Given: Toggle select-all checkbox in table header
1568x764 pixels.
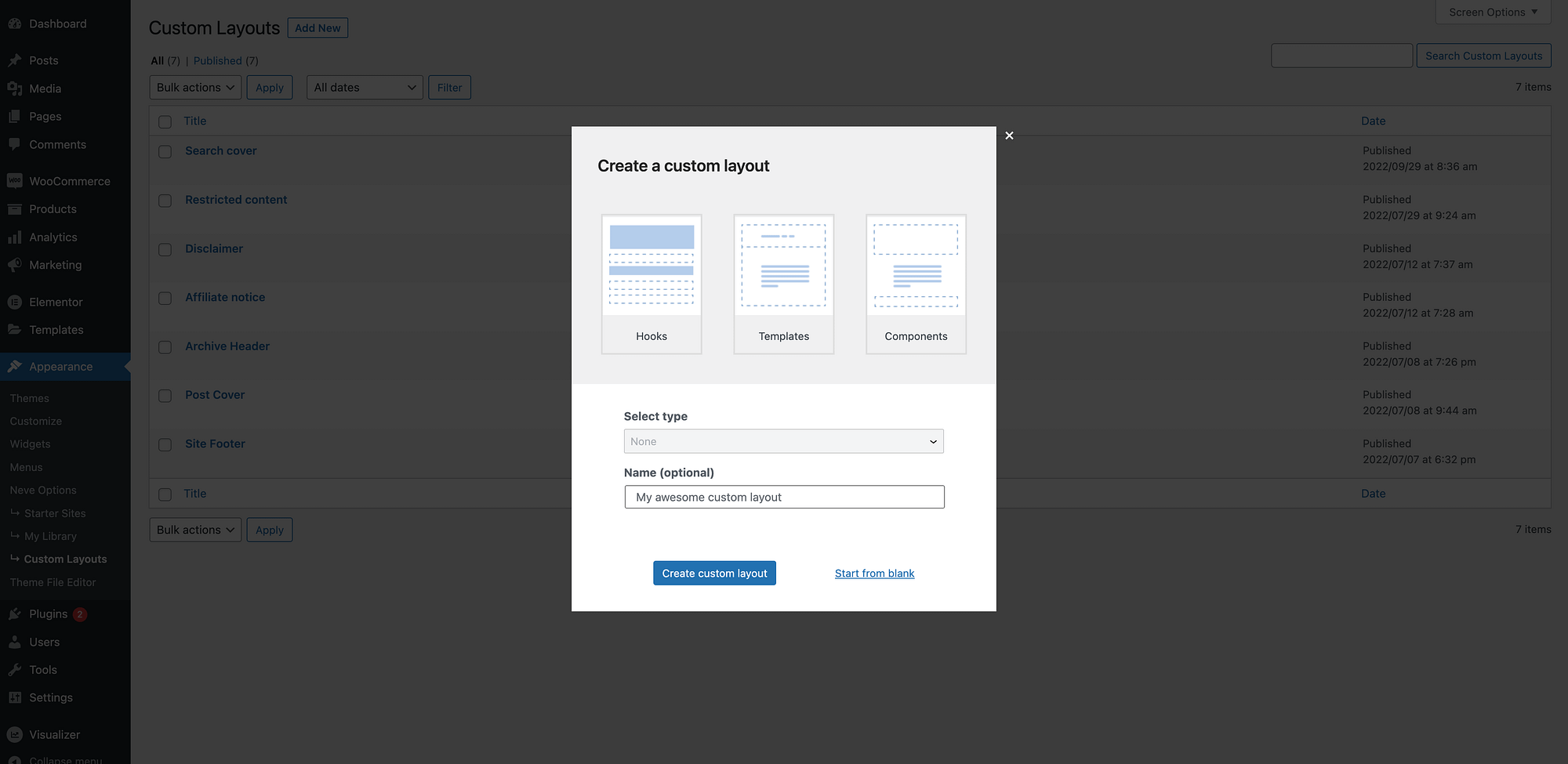Looking at the screenshot, I should pos(165,121).
